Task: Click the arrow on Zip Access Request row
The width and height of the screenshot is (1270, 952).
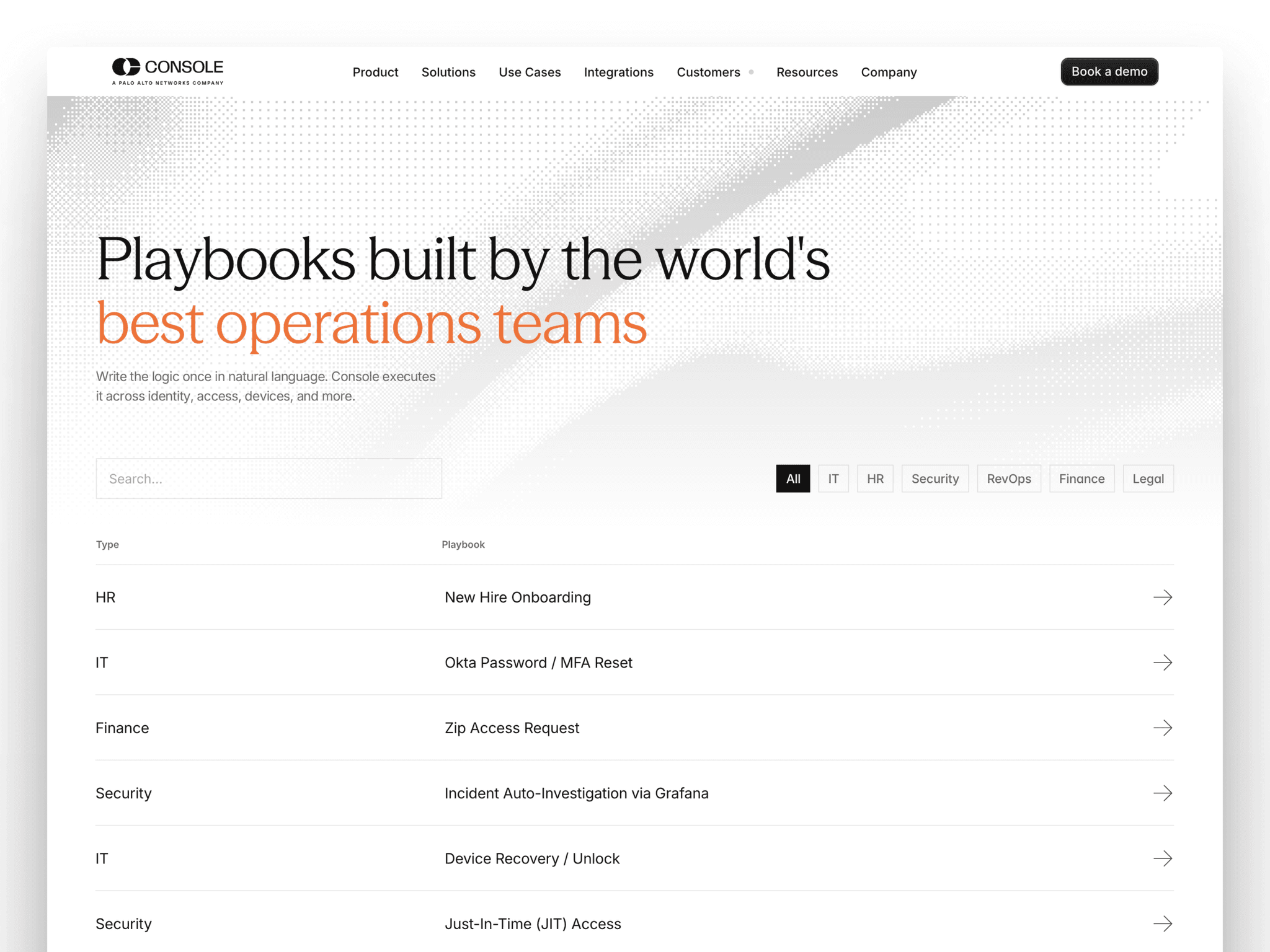Action: (1162, 727)
